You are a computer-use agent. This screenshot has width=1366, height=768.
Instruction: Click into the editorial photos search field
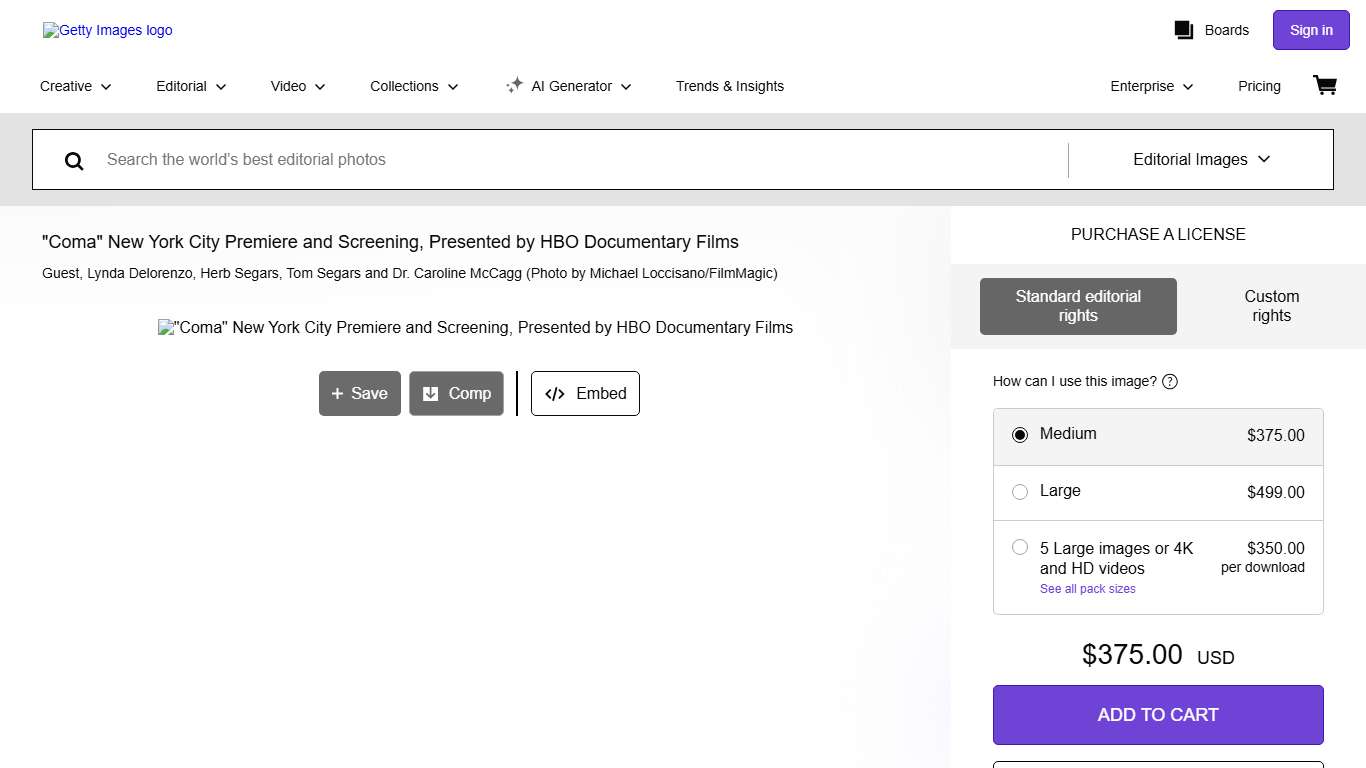(x=580, y=159)
